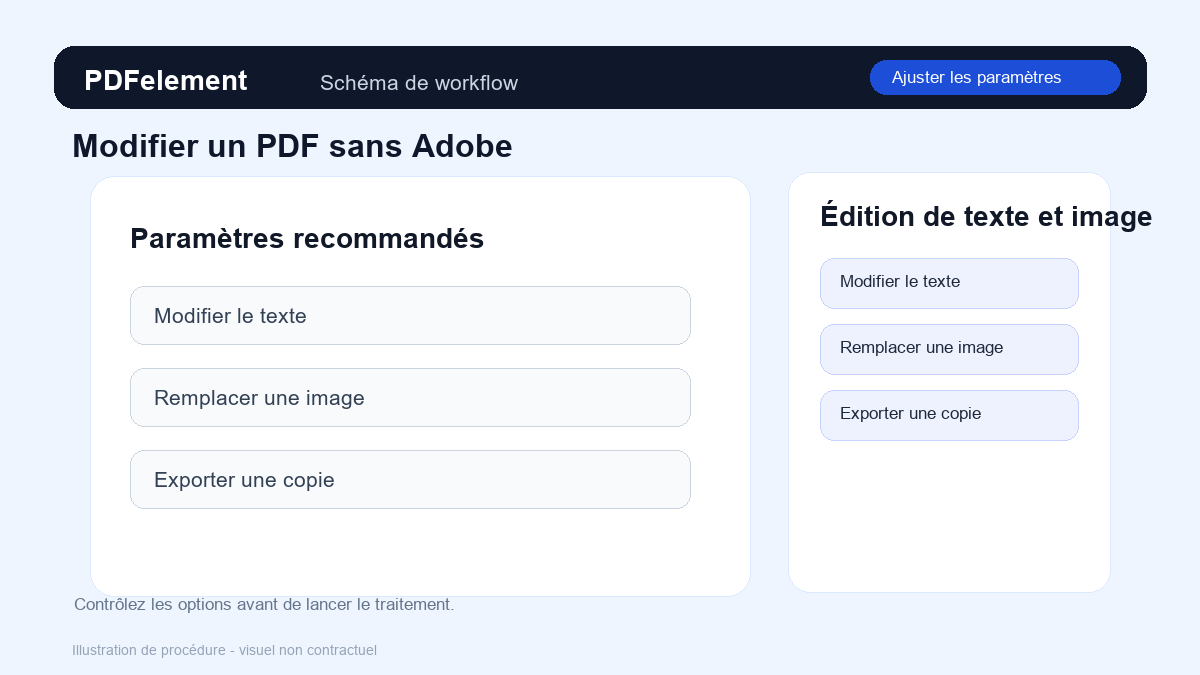Click the Contrôlez les options avant de lancer text
The image size is (1200, 675).
(264, 605)
